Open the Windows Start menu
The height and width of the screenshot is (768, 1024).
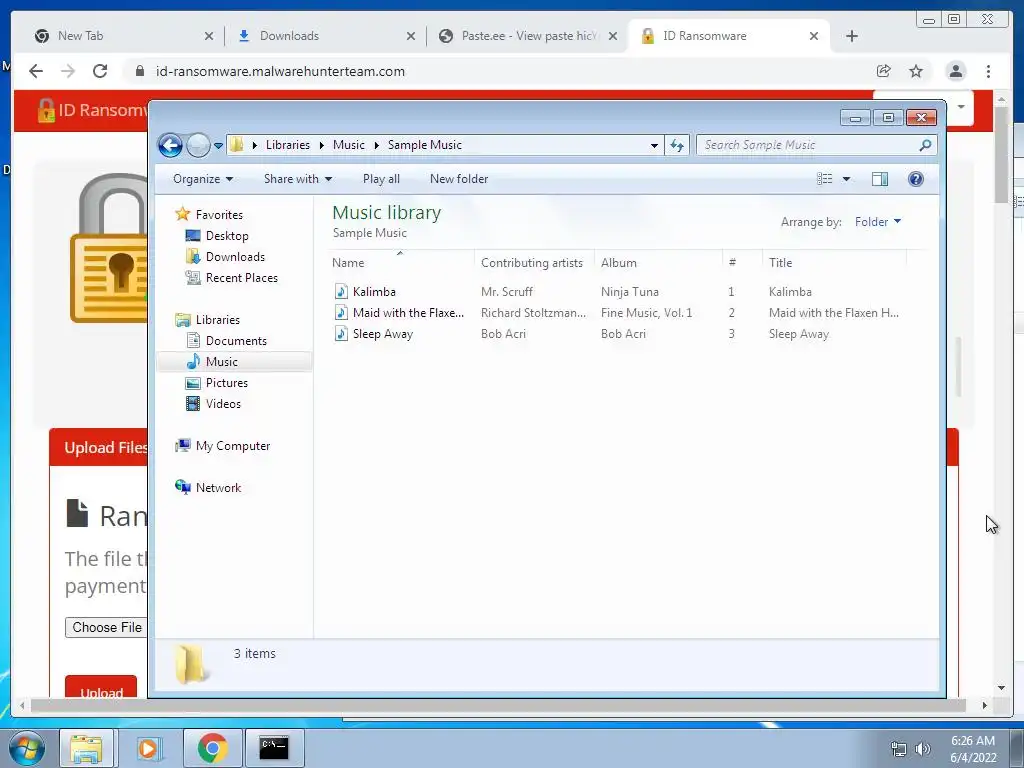click(x=27, y=748)
